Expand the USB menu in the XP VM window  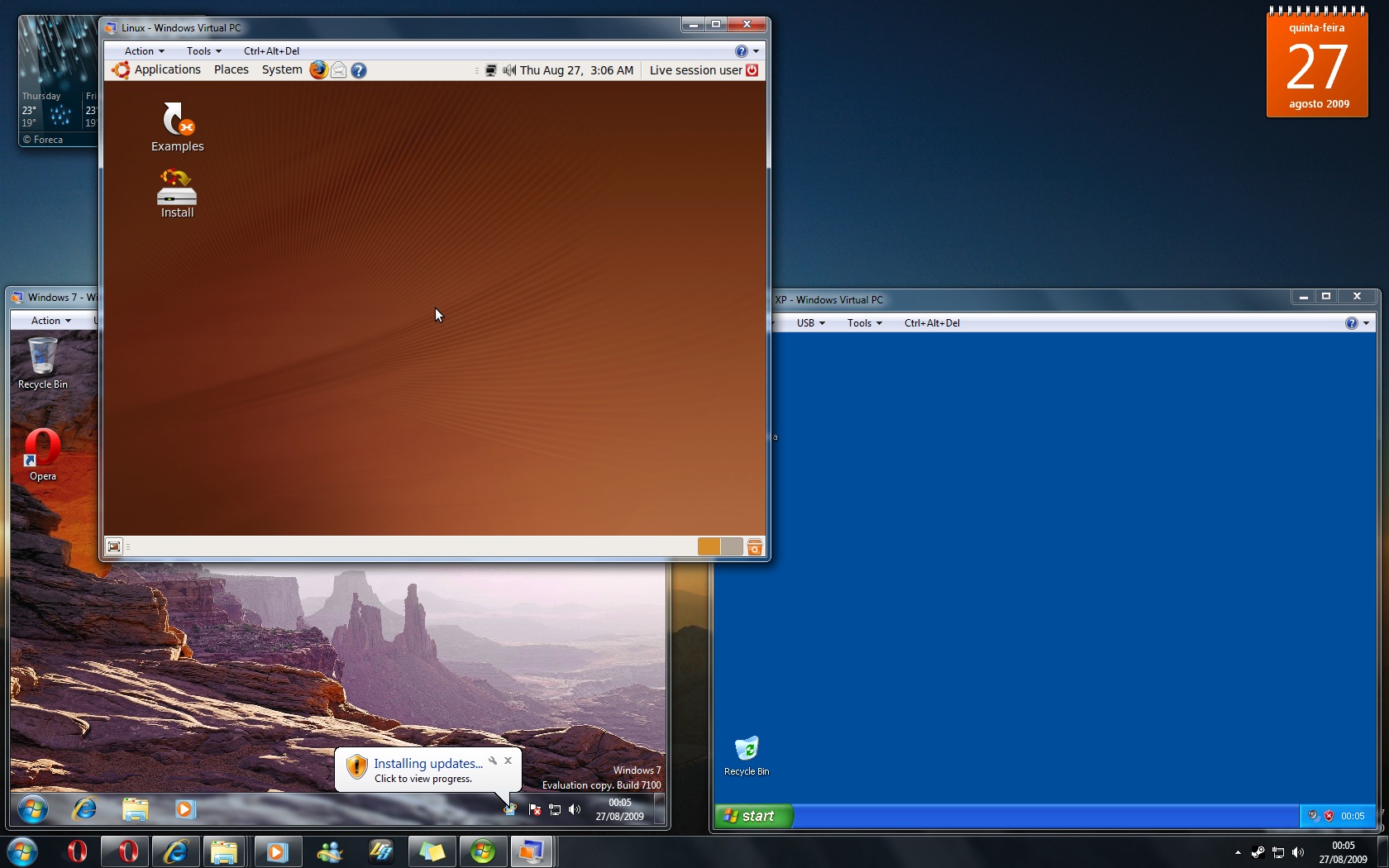(810, 323)
